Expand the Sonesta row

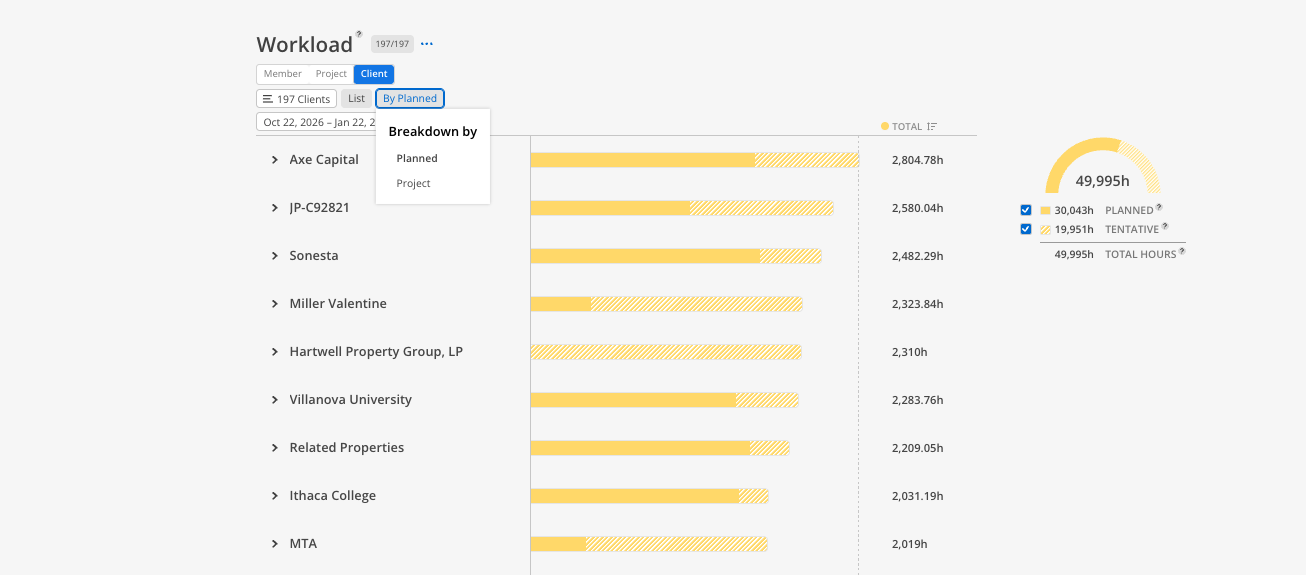(x=275, y=256)
